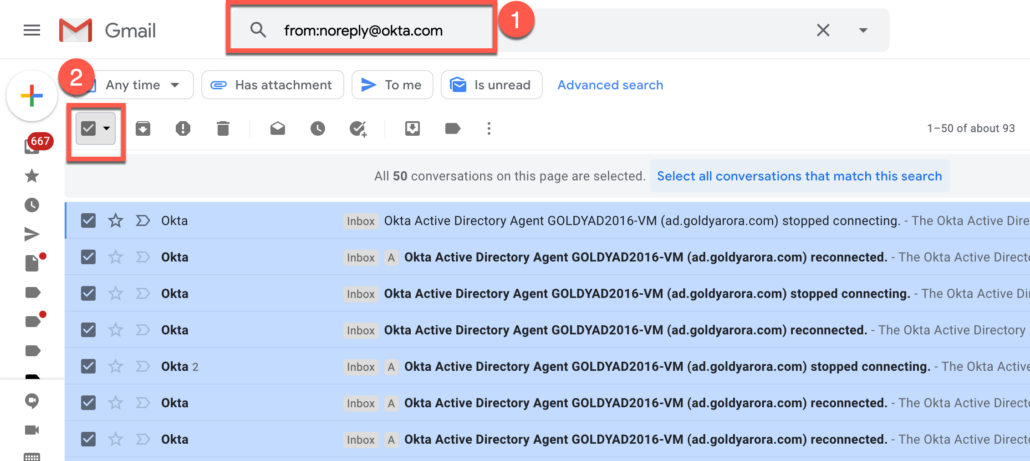Star bold stopped connecting row without A label

pos(116,294)
